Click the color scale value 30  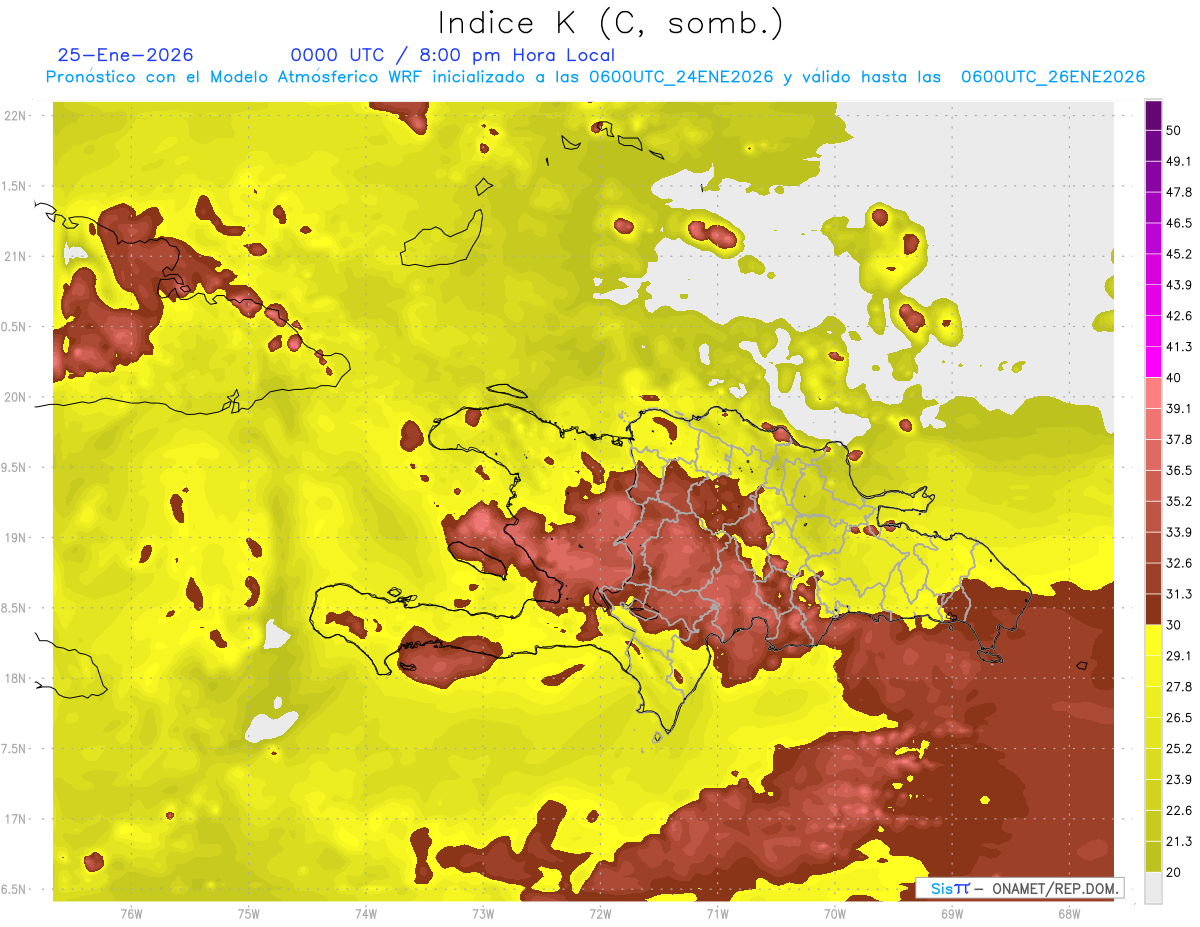click(1174, 625)
